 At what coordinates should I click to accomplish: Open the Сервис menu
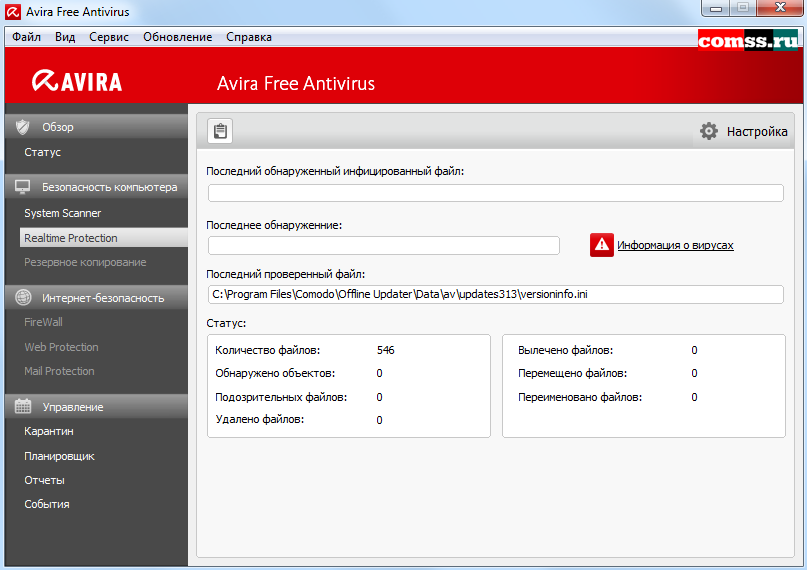109,37
